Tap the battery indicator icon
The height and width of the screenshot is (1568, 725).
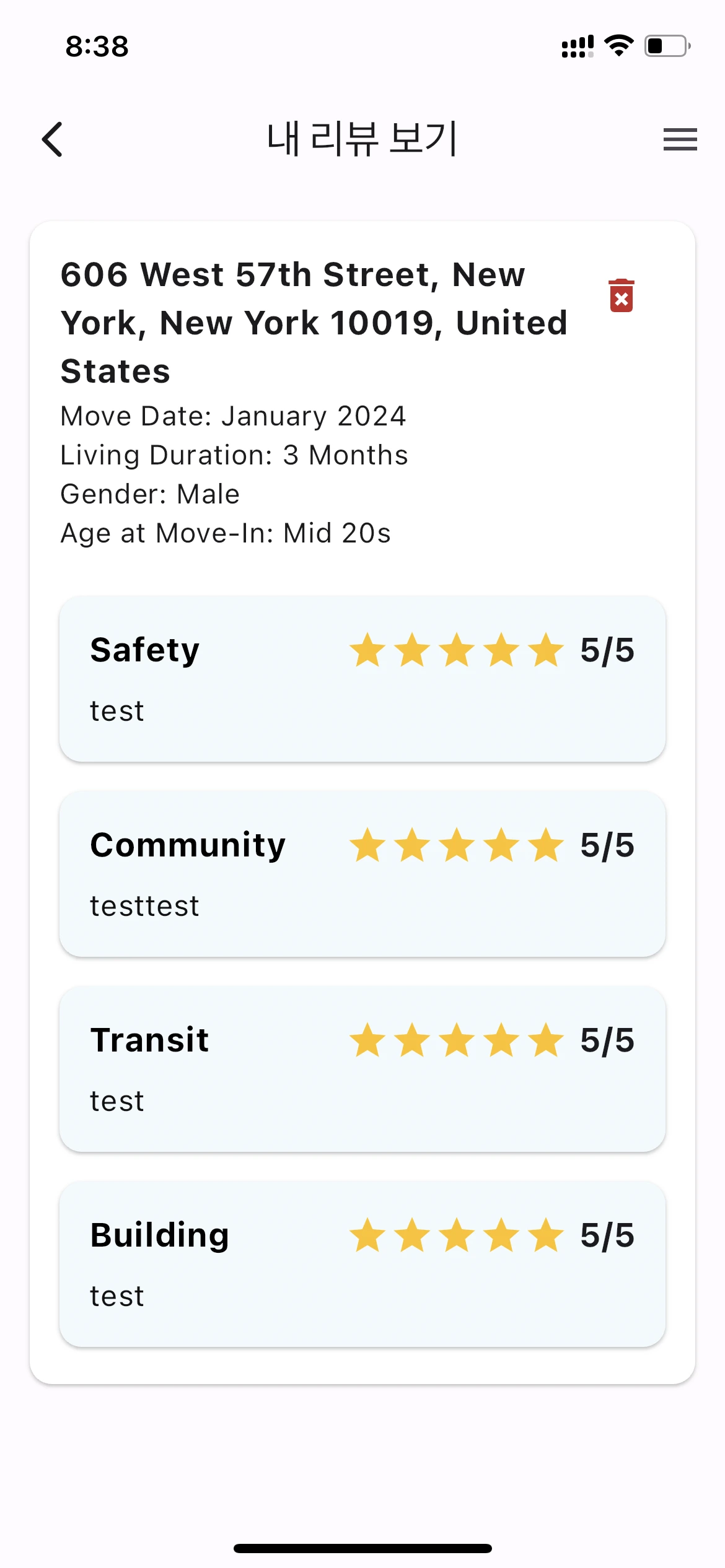click(x=667, y=46)
